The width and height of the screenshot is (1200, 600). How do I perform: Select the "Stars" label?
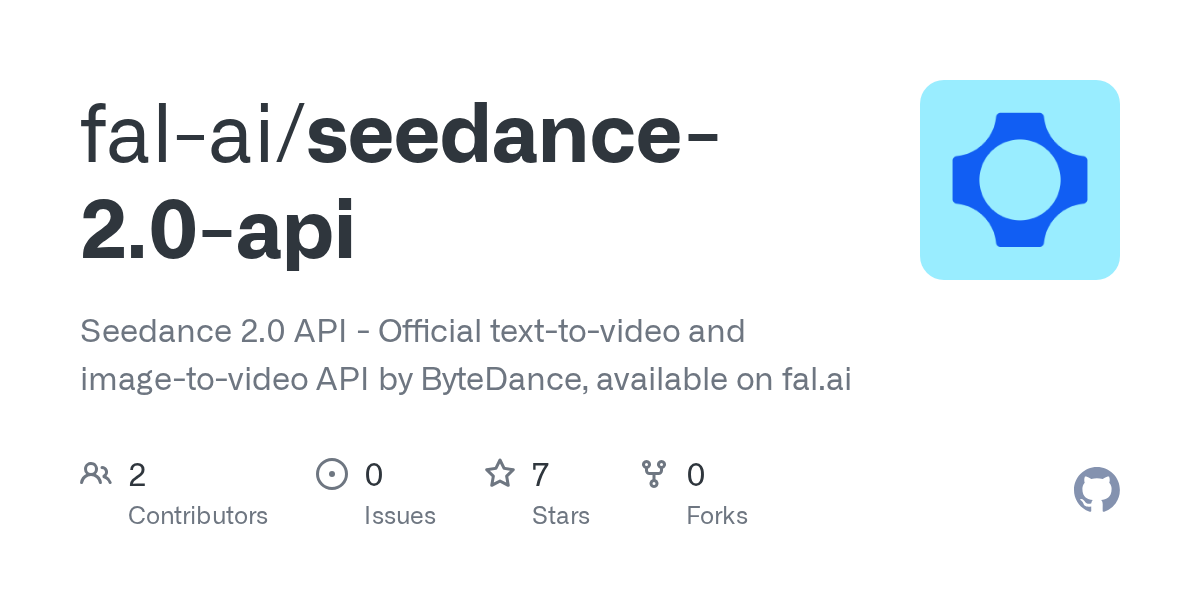561,516
